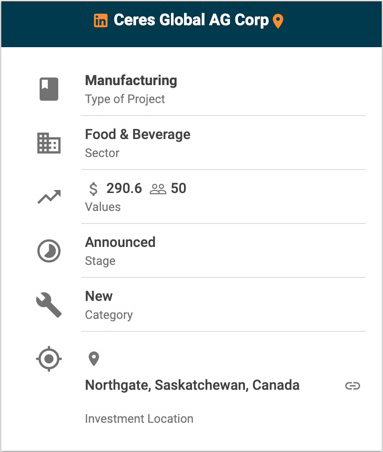The image size is (383, 452).
Task: Open the chain link icon beside address
Action: click(352, 386)
